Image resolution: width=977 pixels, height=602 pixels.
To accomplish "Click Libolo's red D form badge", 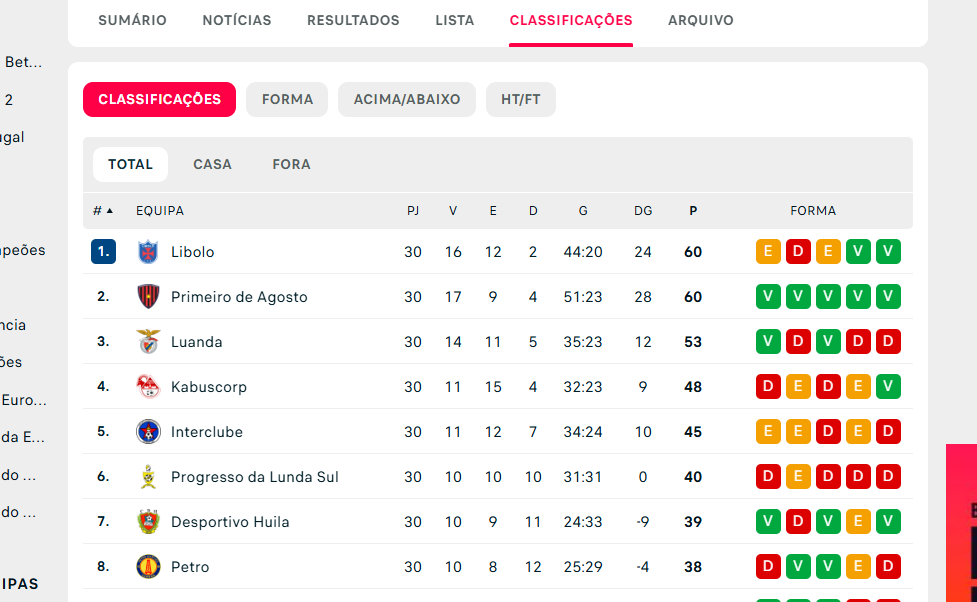I will coord(798,252).
